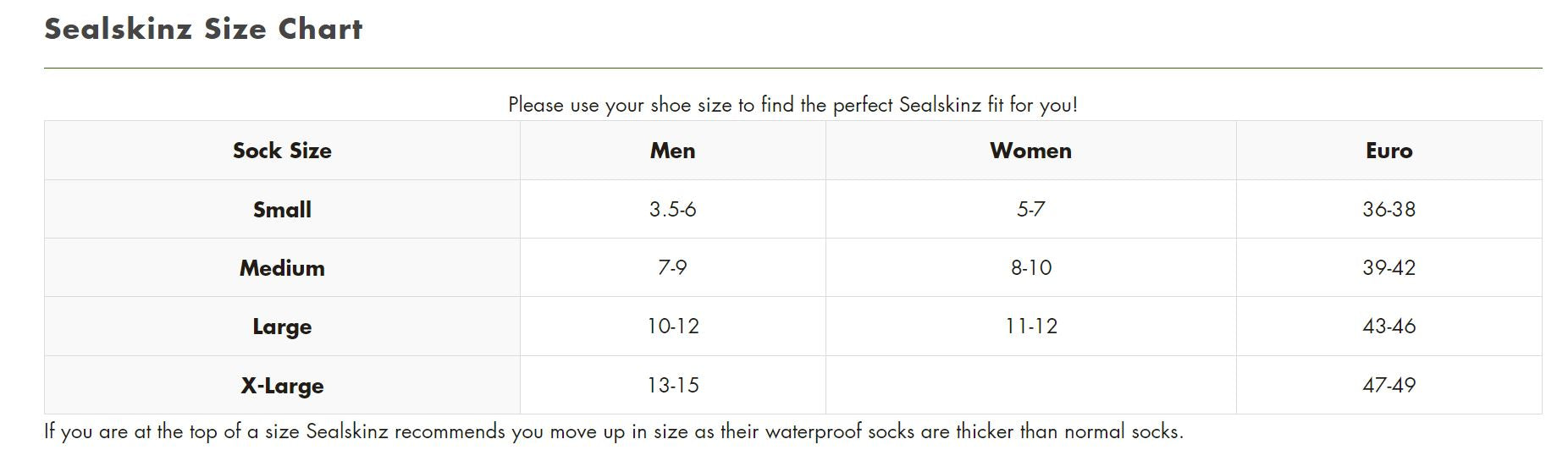Viewport: 1568px width, 461px height.
Task: Click the Sock Size column header
Action: pos(282,151)
